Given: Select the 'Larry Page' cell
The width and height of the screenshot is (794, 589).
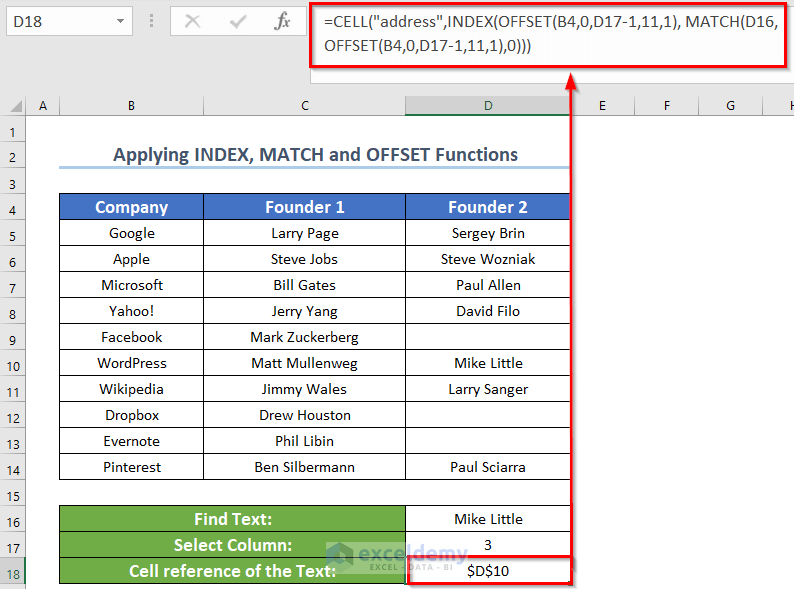Looking at the screenshot, I should point(304,233).
